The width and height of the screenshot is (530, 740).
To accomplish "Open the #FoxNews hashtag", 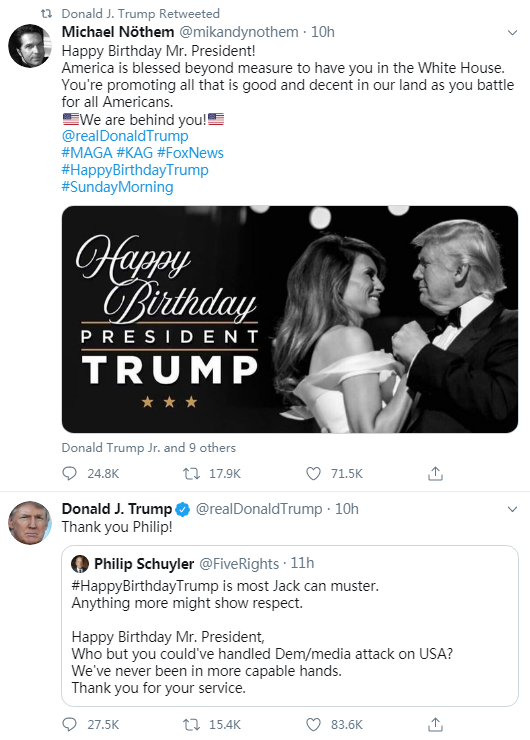I will [190, 153].
